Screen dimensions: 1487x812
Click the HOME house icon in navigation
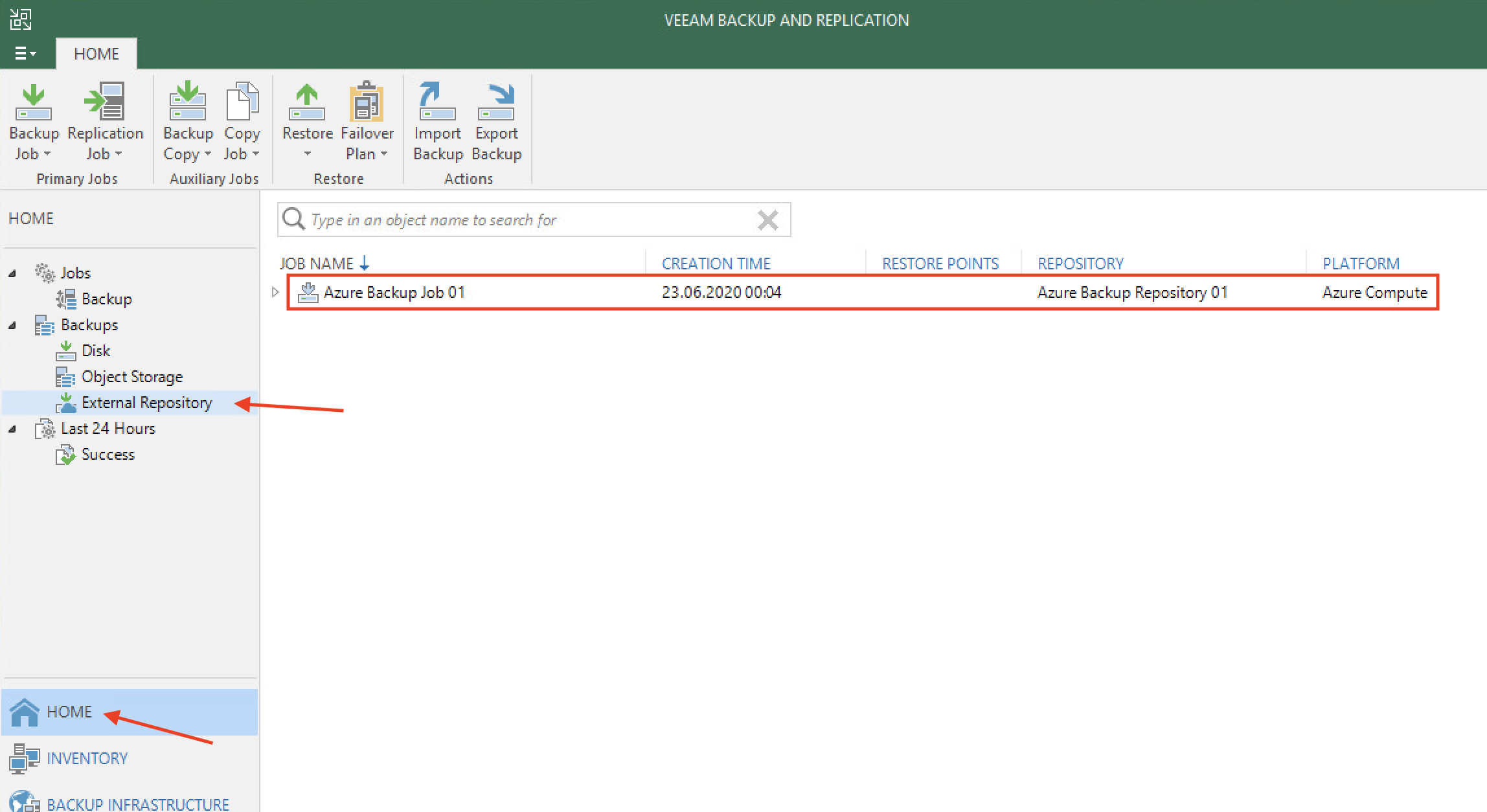pyautogui.click(x=25, y=712)
